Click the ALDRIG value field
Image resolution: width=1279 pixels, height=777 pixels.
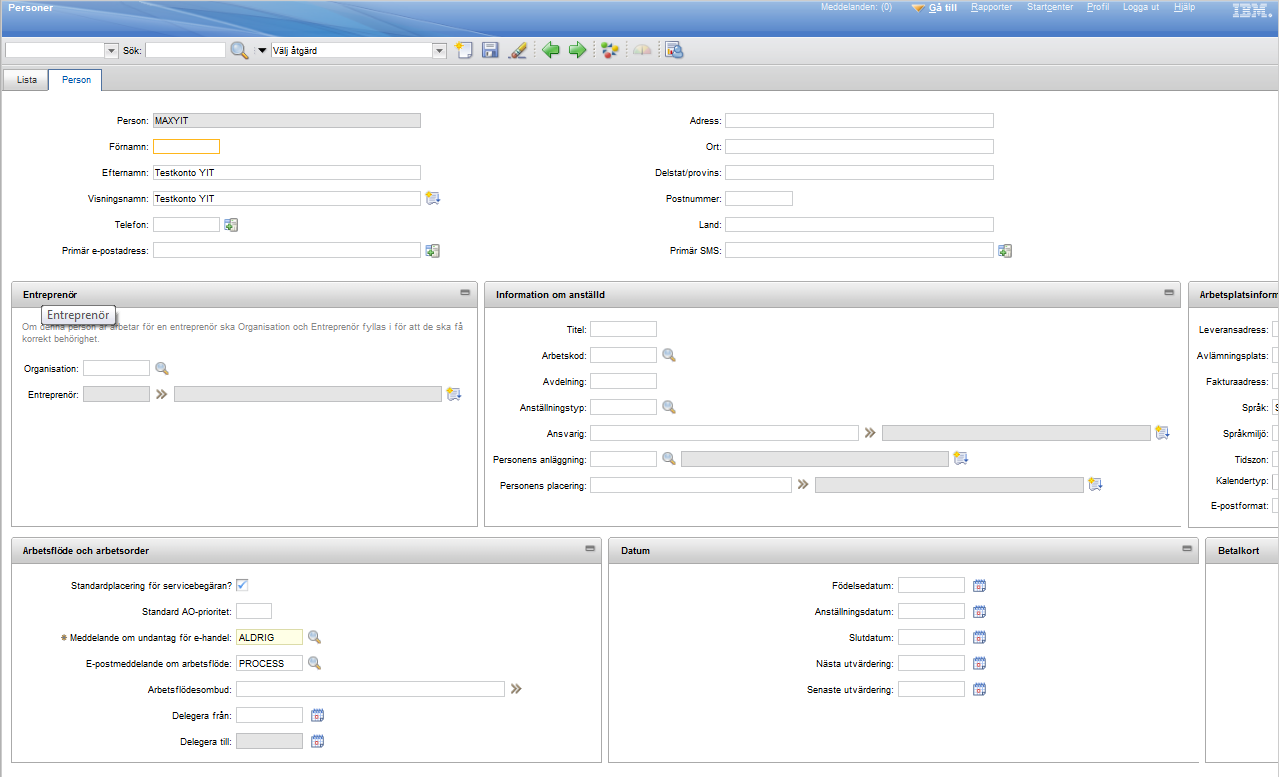point(269,637)
